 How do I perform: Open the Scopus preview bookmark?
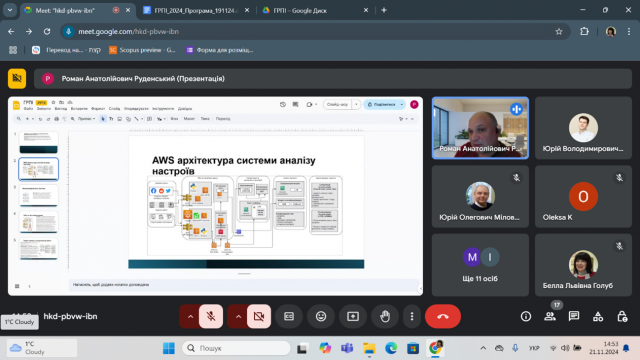pyautogui.click(x=142, y=50)
